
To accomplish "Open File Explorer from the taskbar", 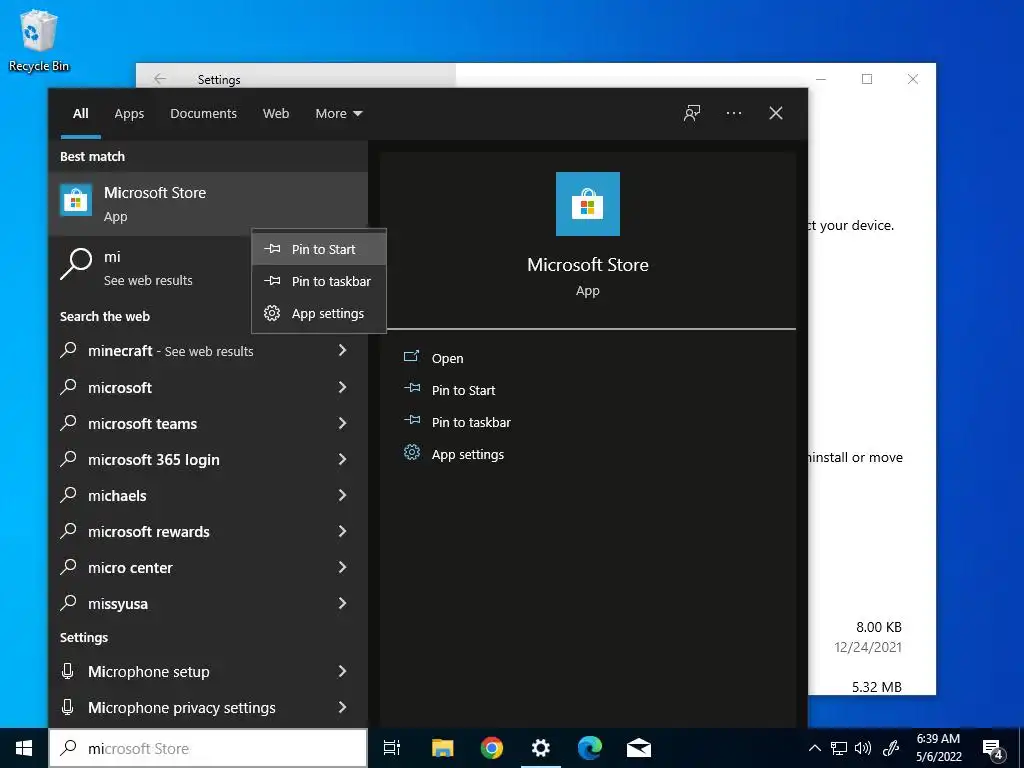I will point(442,748).
